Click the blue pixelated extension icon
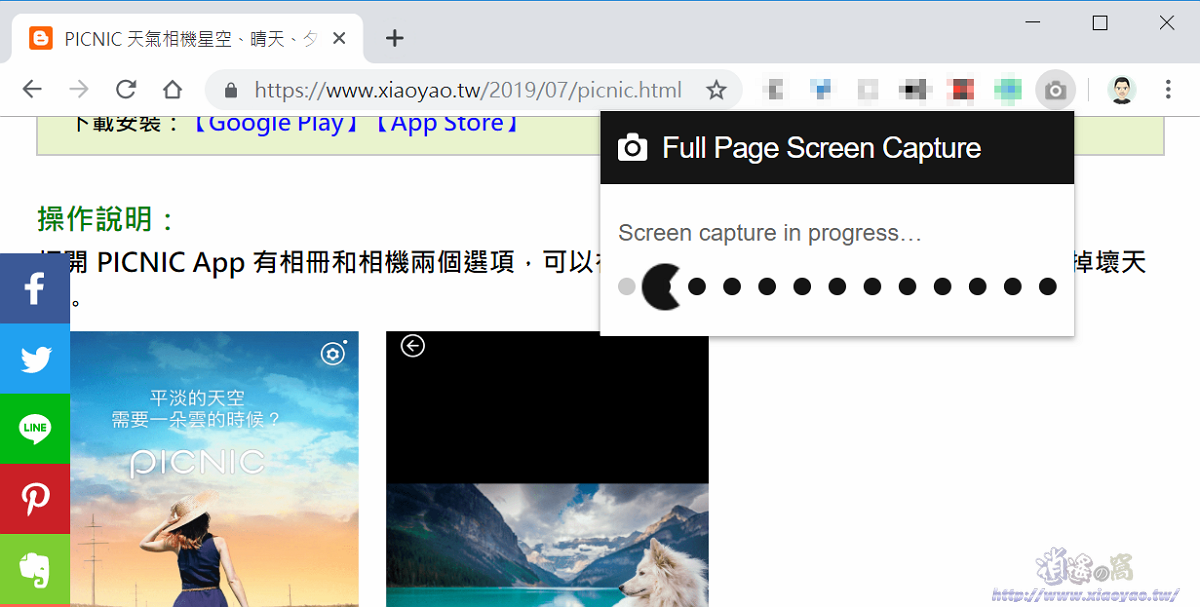 [821, 91]
